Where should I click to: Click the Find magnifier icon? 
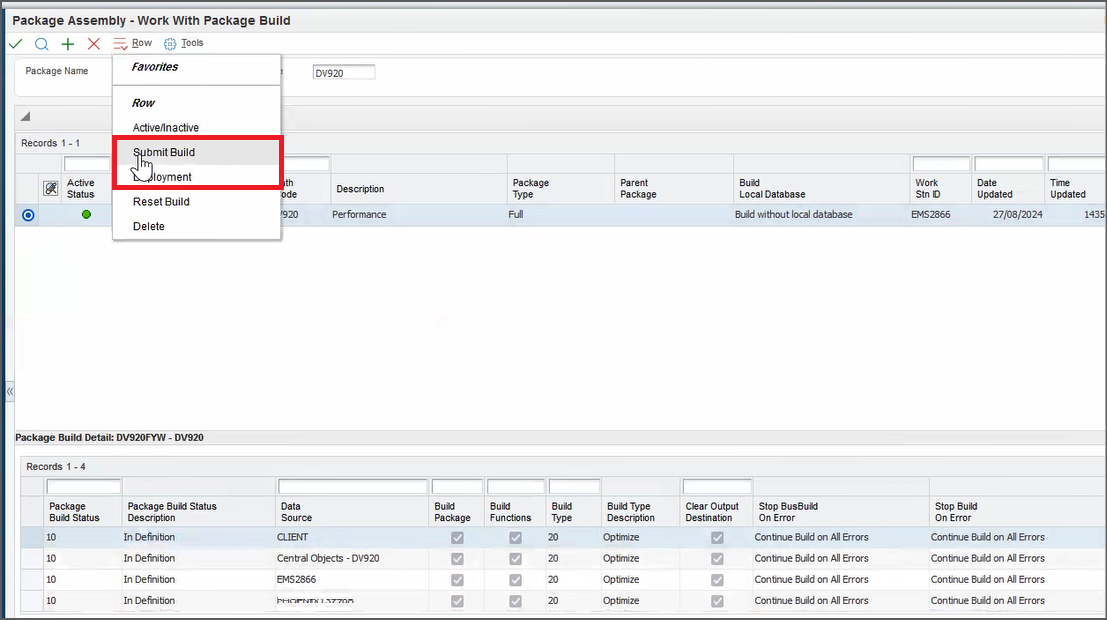(42, 44)
